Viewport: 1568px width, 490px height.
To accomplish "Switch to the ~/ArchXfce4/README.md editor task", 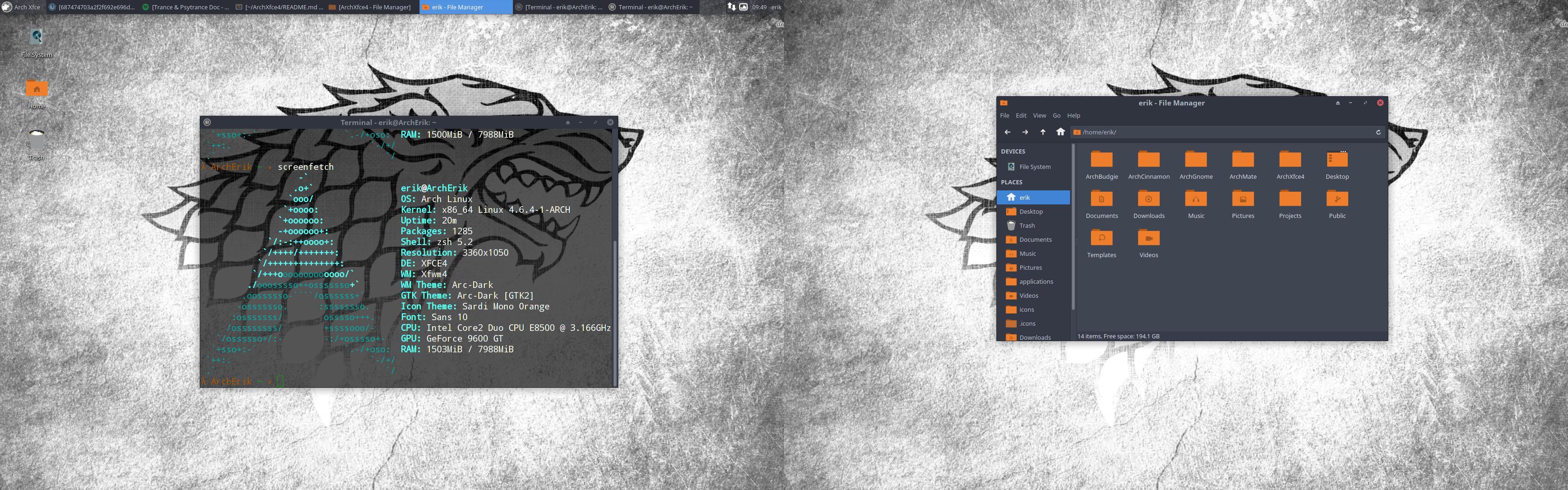I will [x=279, y=7].
